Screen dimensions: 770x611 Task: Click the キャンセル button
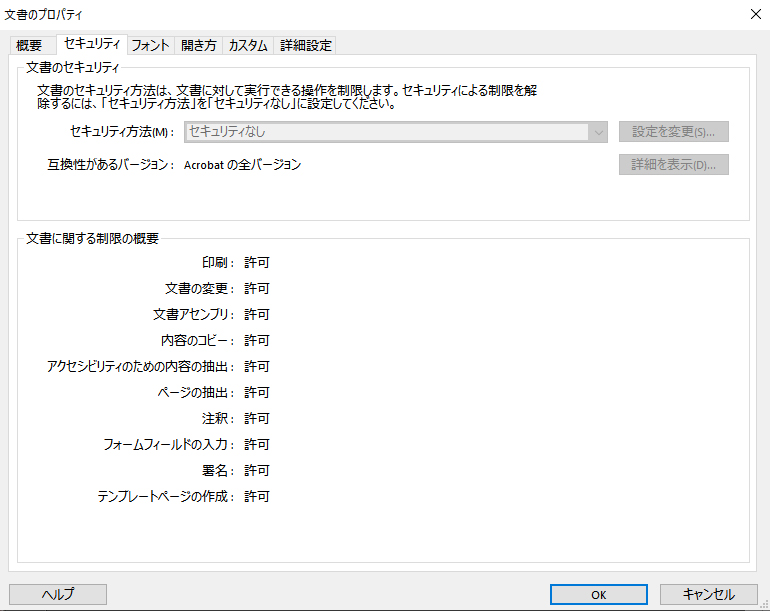(708, 594)
